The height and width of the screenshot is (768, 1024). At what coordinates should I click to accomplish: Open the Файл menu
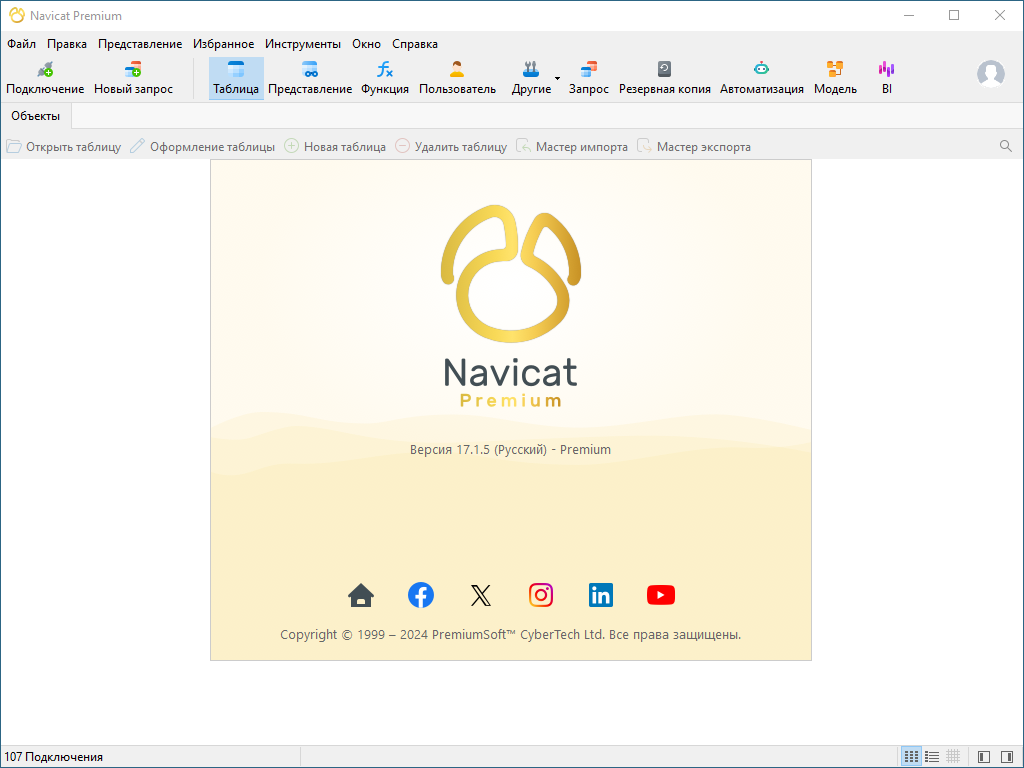[x=22, y=44]
